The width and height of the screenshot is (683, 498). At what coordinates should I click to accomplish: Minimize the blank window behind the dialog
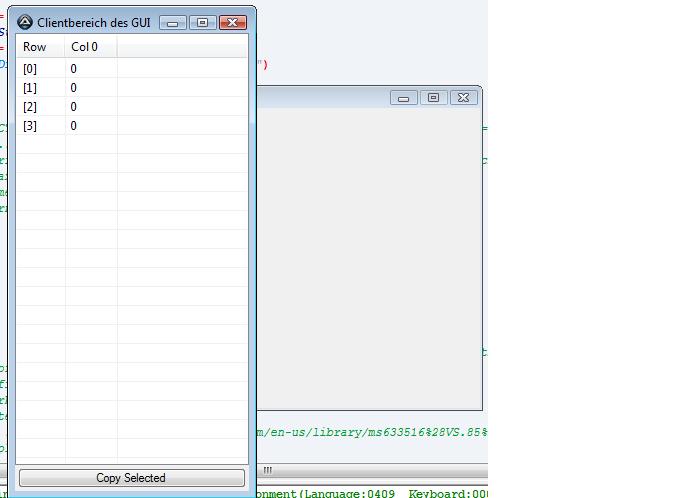(404, 98)
